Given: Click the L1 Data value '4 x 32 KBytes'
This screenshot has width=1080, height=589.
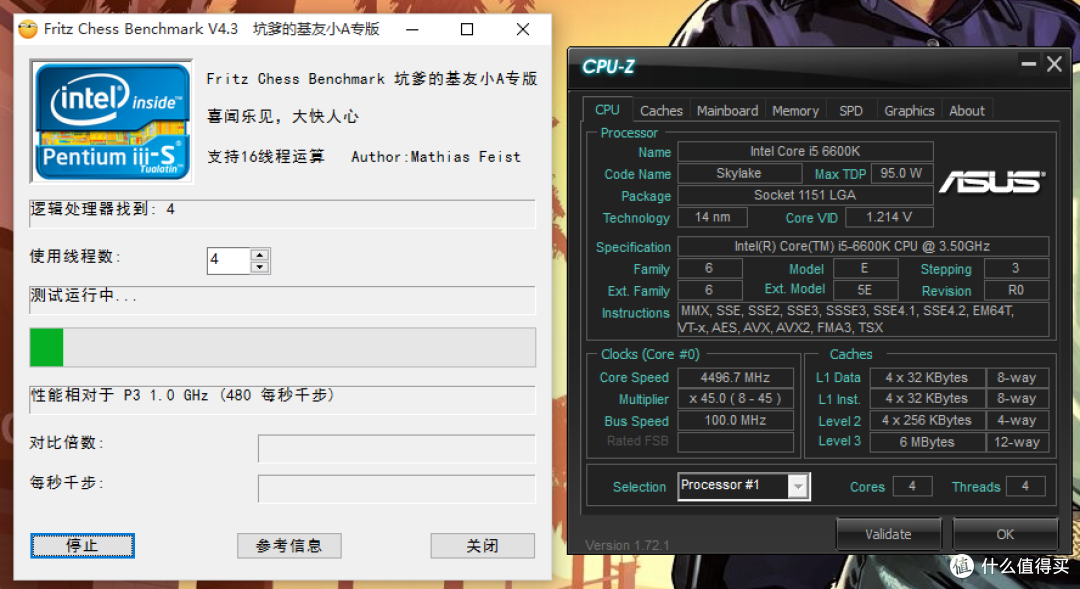Looking at the screenshot, I should [927, 378].
